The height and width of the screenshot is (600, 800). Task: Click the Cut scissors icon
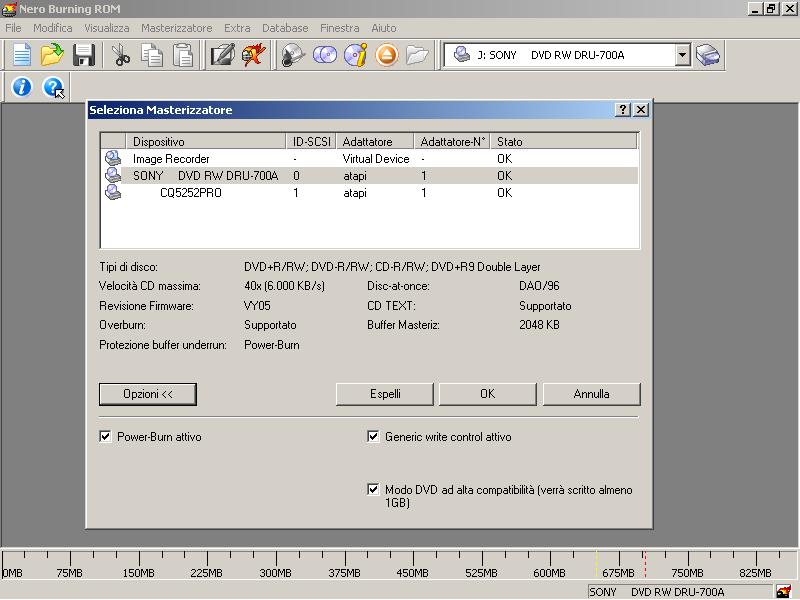(x=121, y=55)
